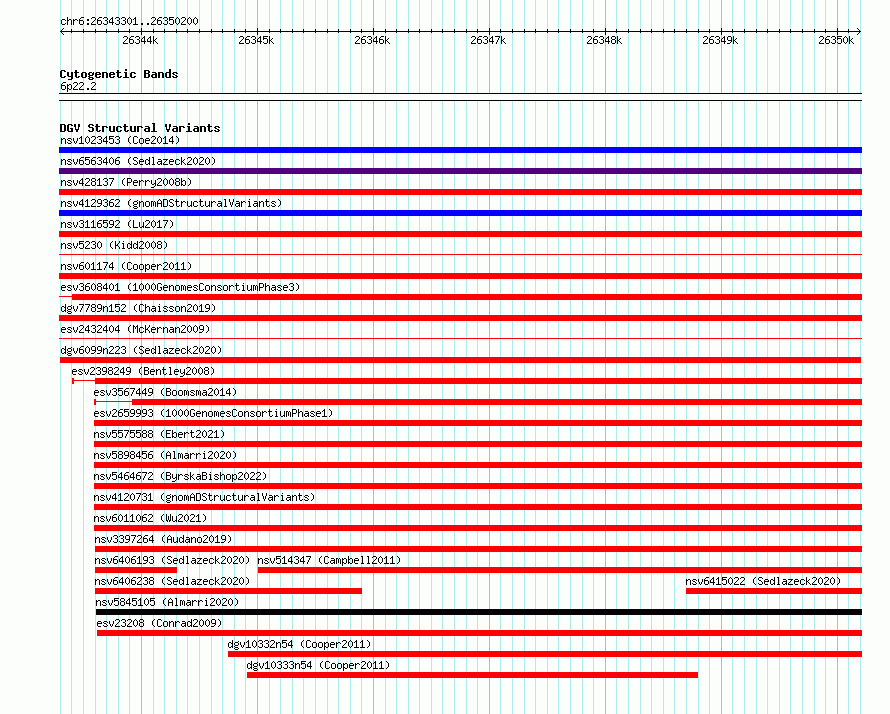The width and height of the screenshot is (890, 714).
Task: Select dgv10332n54 (Cooper2011) label
Action: pos(299,644)
